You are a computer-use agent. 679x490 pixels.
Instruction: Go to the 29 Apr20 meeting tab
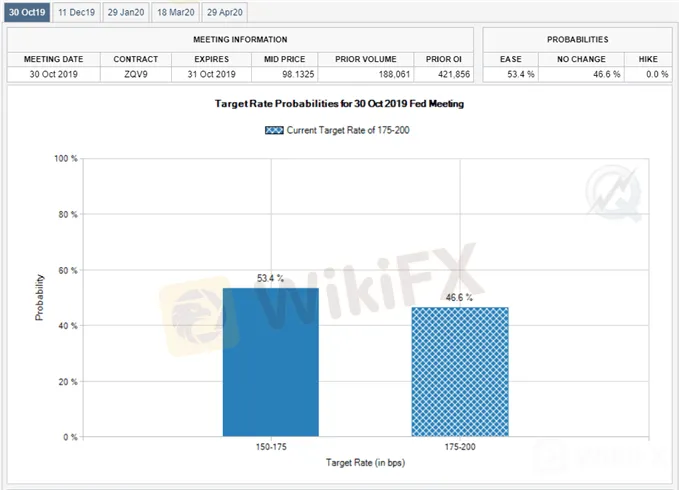[x=225, y=13]
